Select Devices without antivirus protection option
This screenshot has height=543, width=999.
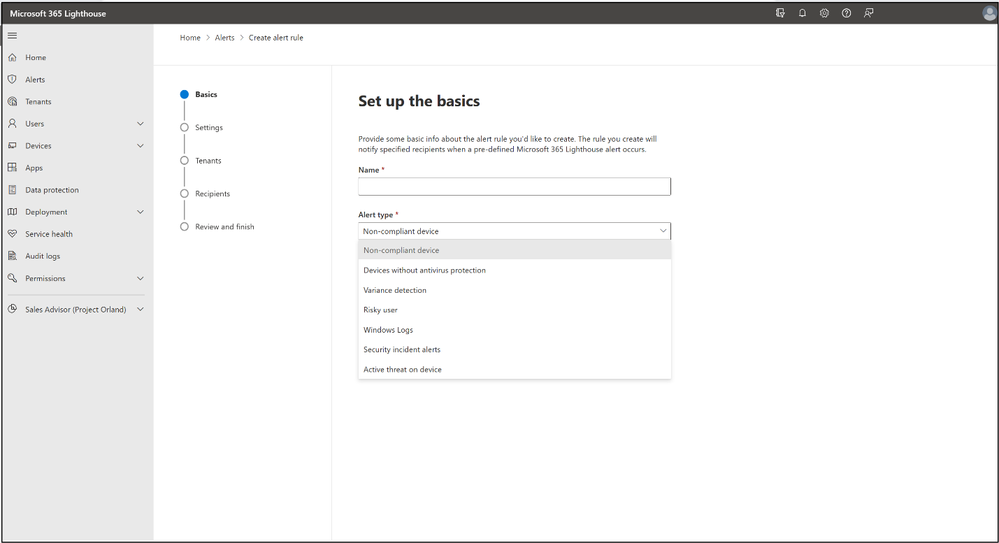(x=514, y=270)
